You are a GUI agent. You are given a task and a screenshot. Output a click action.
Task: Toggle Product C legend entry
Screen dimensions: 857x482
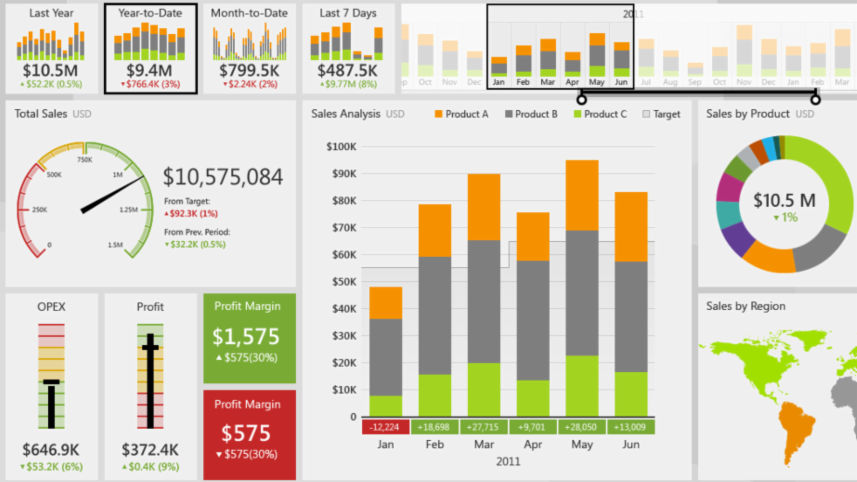599,114
